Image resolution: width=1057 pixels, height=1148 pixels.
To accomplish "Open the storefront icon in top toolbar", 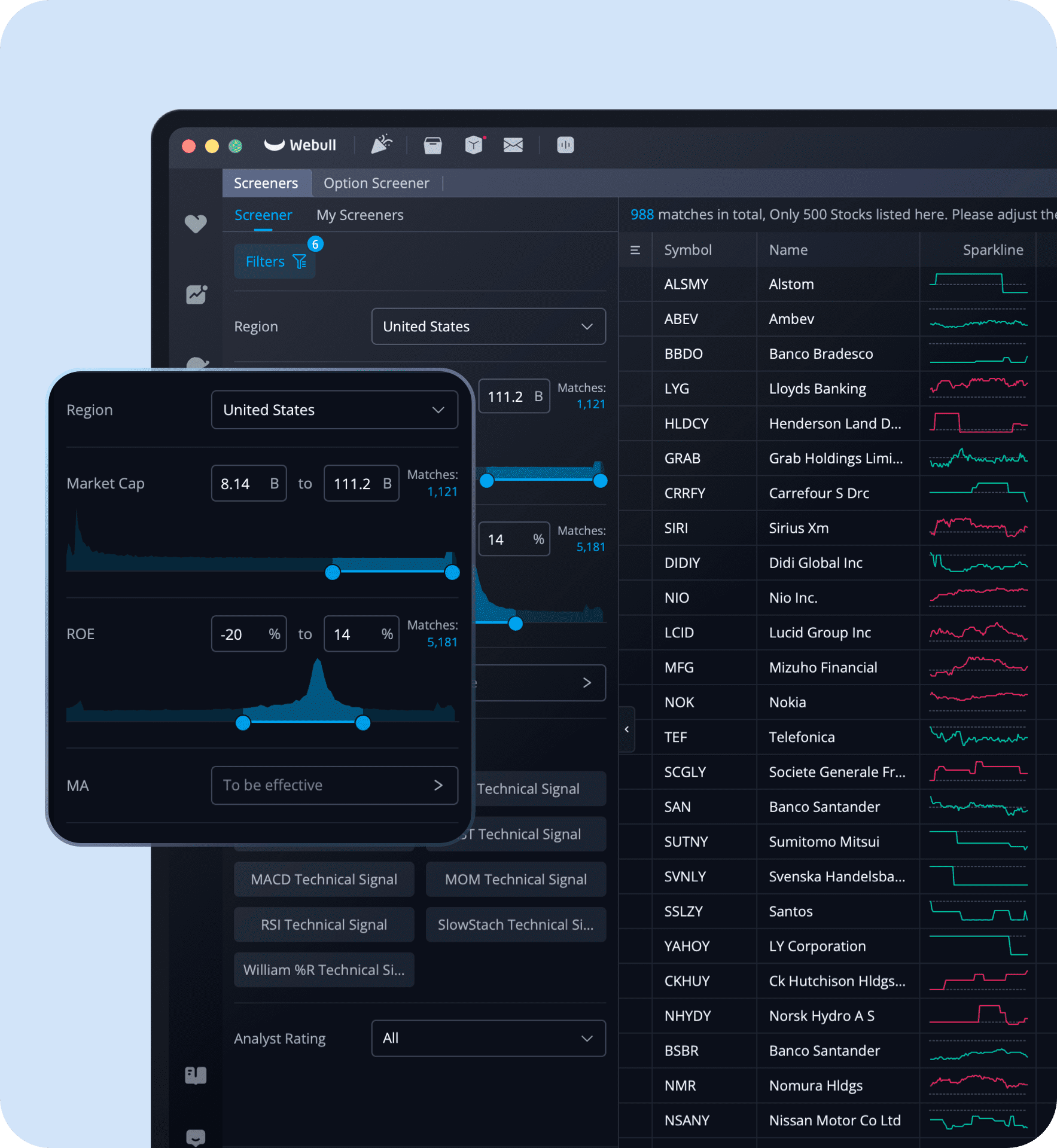I will click(x=432, y=145).
